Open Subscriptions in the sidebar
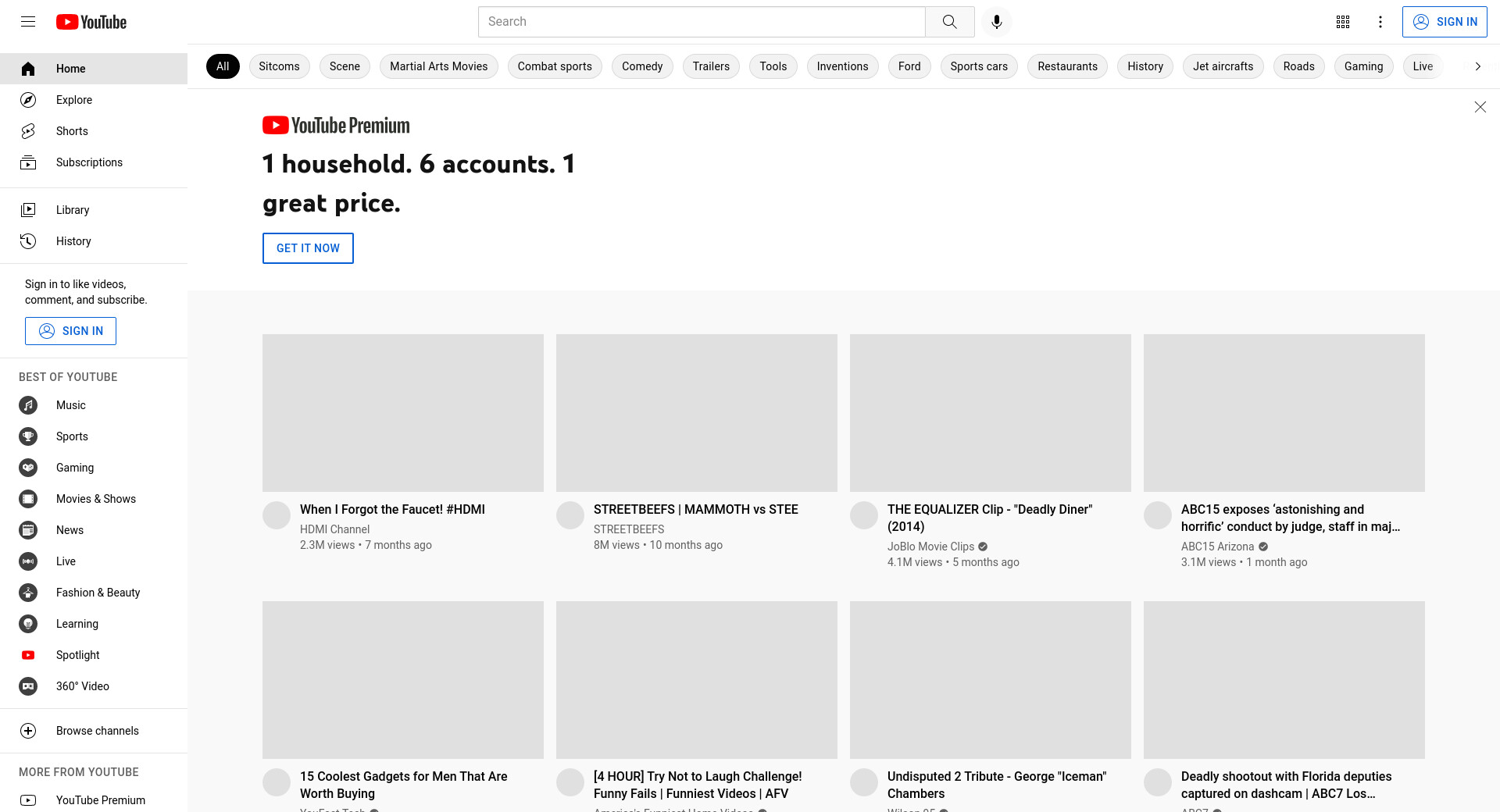 click(x=94, y=162)
